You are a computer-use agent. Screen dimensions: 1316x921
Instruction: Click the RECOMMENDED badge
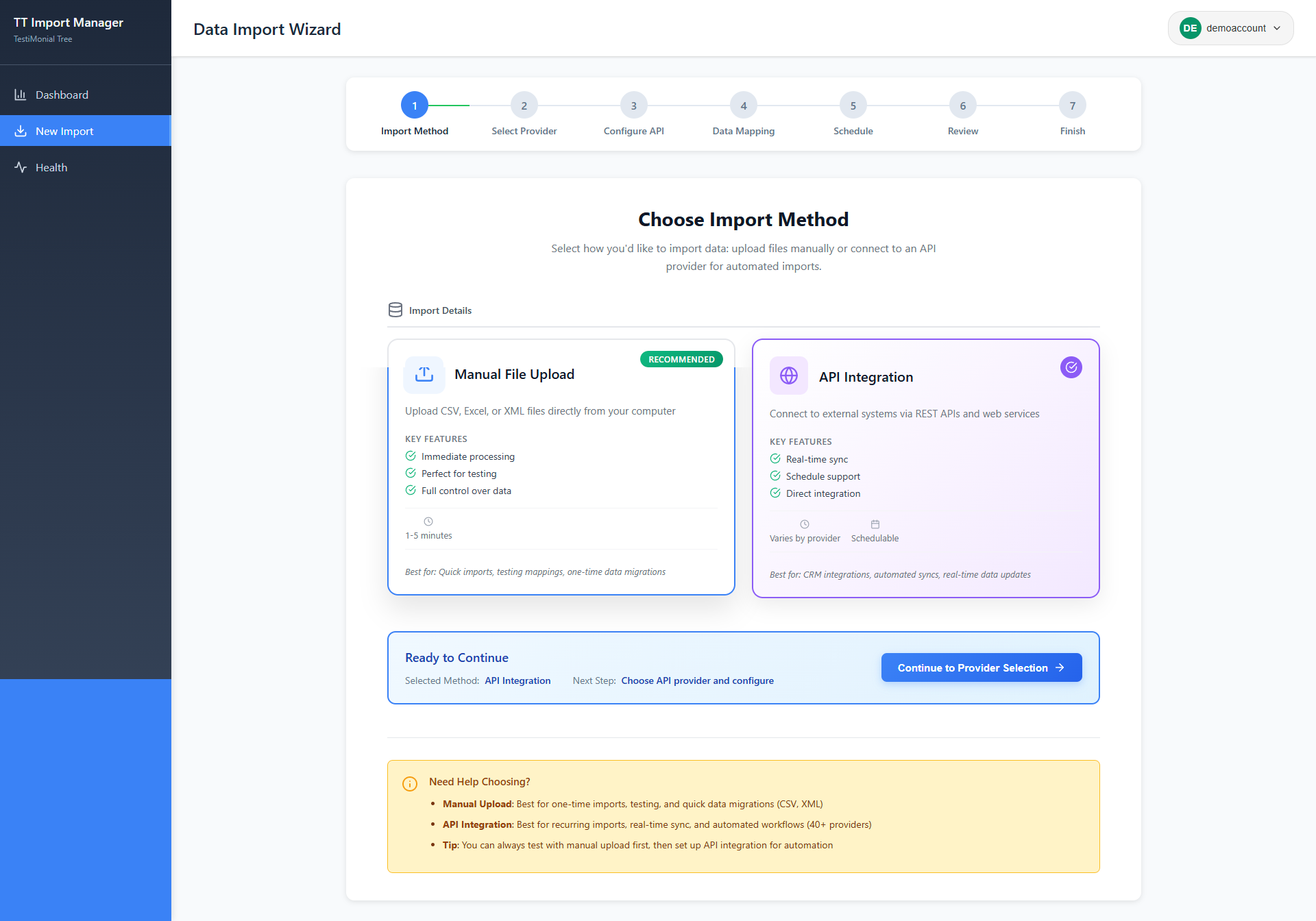pyautogui.click(x=681, y=359)
